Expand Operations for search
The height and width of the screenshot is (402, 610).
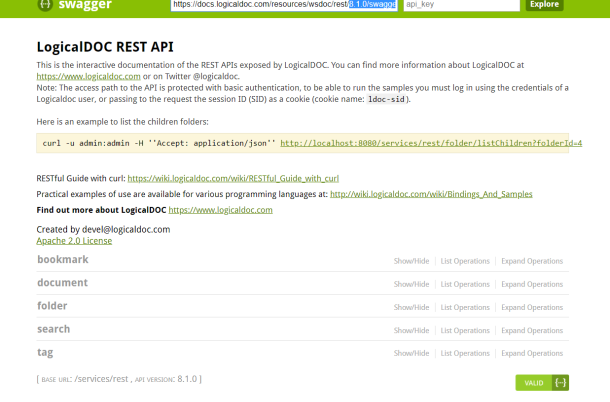pos(532,330)
